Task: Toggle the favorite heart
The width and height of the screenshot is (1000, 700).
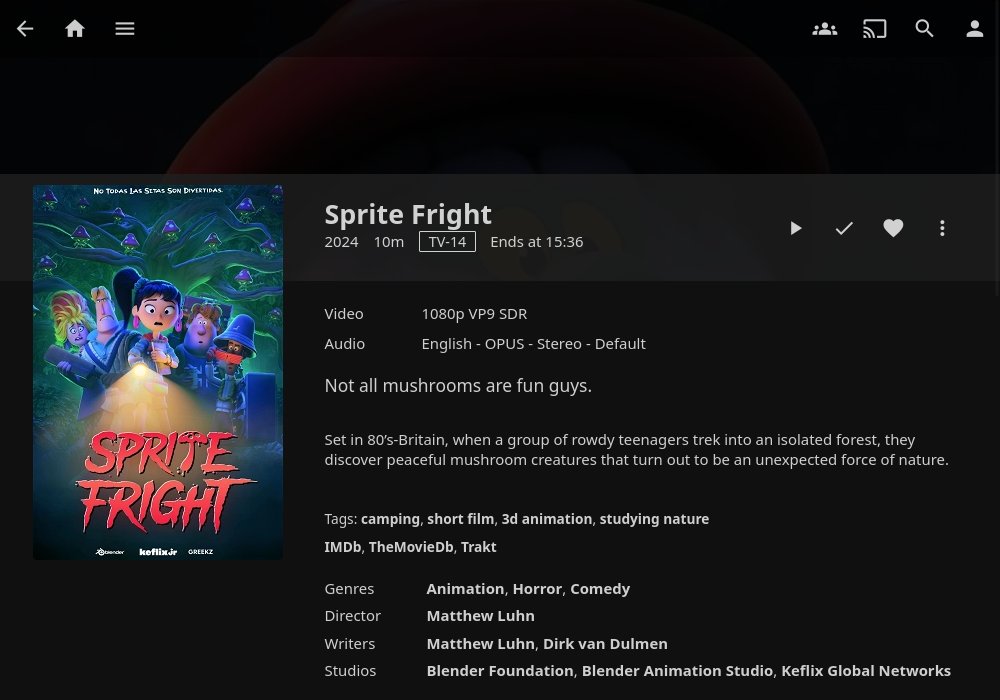Action: pos(893,228)
